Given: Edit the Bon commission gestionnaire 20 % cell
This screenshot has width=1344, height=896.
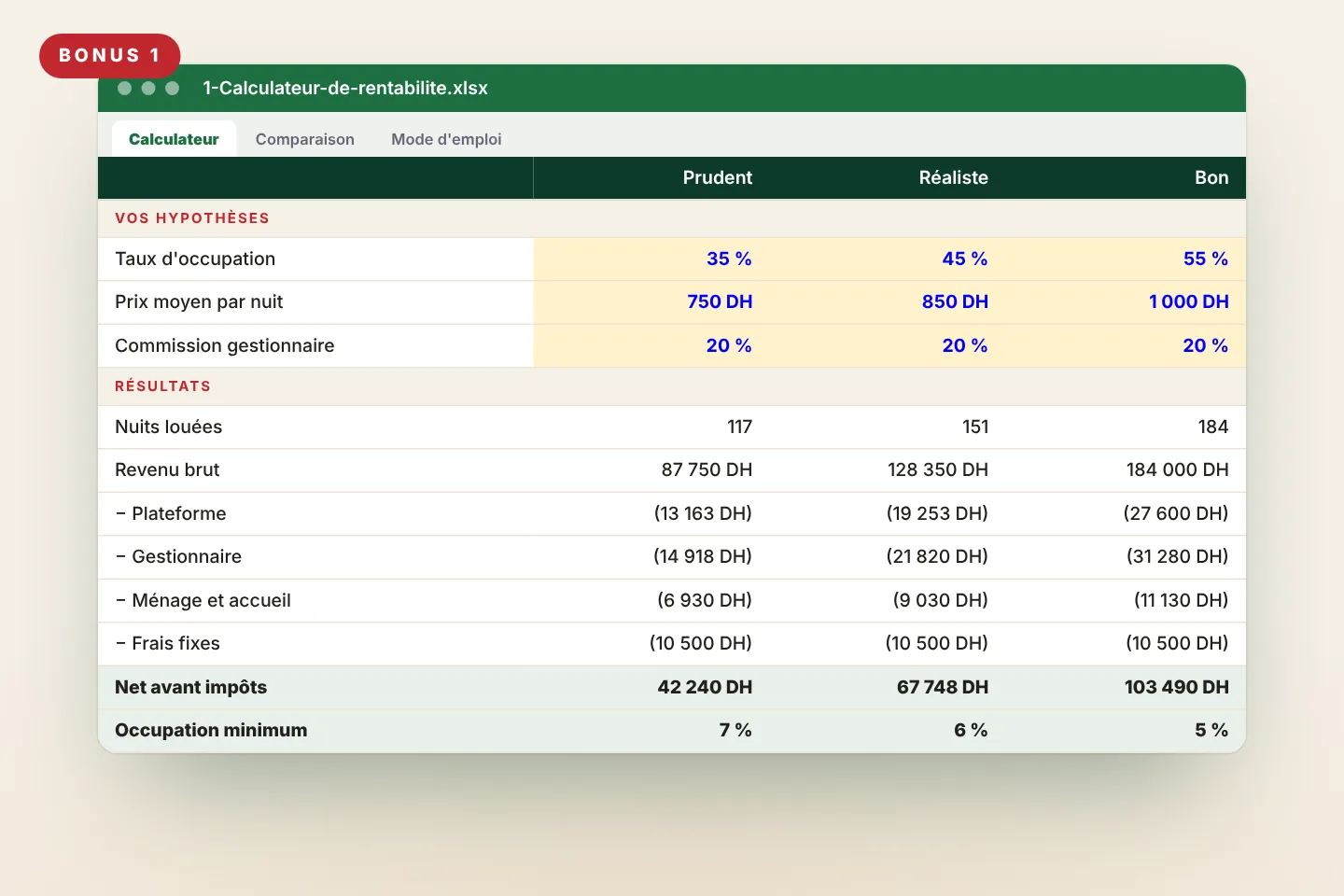Looking at the screenshot, I should point(1126,345).
